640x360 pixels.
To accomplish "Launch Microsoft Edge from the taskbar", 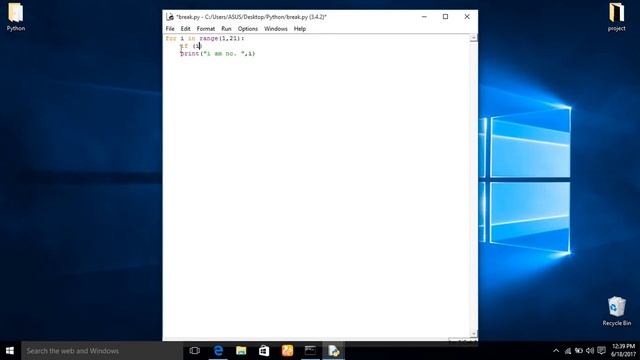I will click(218, 351).
